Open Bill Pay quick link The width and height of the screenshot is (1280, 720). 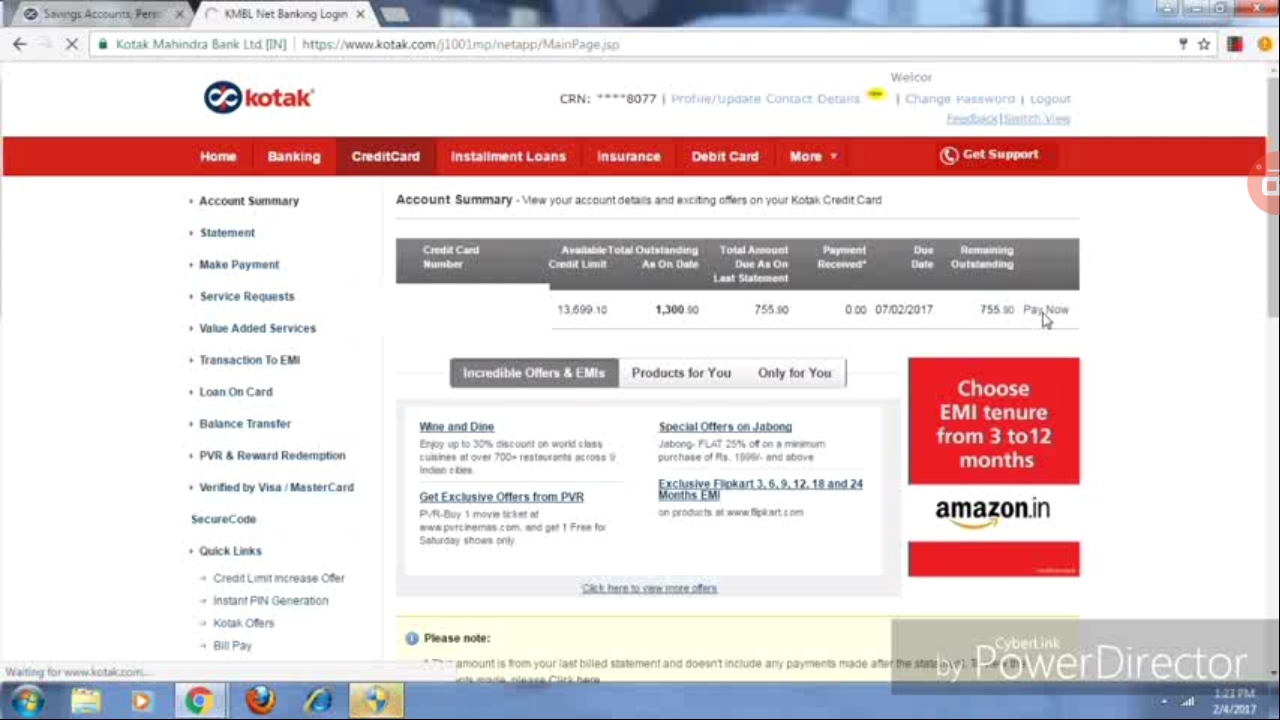232,646
